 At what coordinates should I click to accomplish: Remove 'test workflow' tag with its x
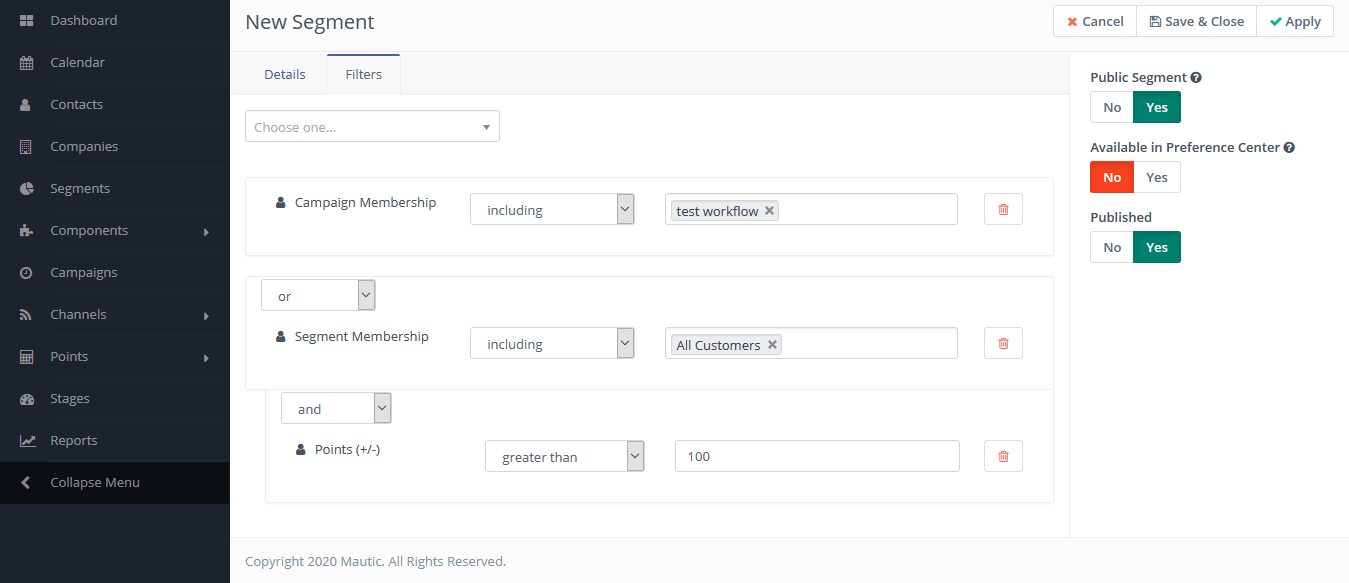[x=769, y=211]
